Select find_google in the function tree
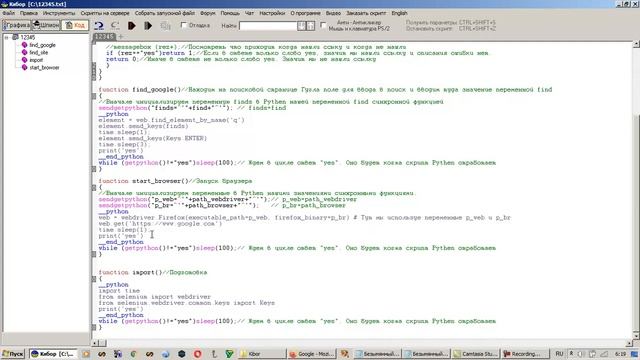Viewport: 640px width, 360px height. click(42, 45)
